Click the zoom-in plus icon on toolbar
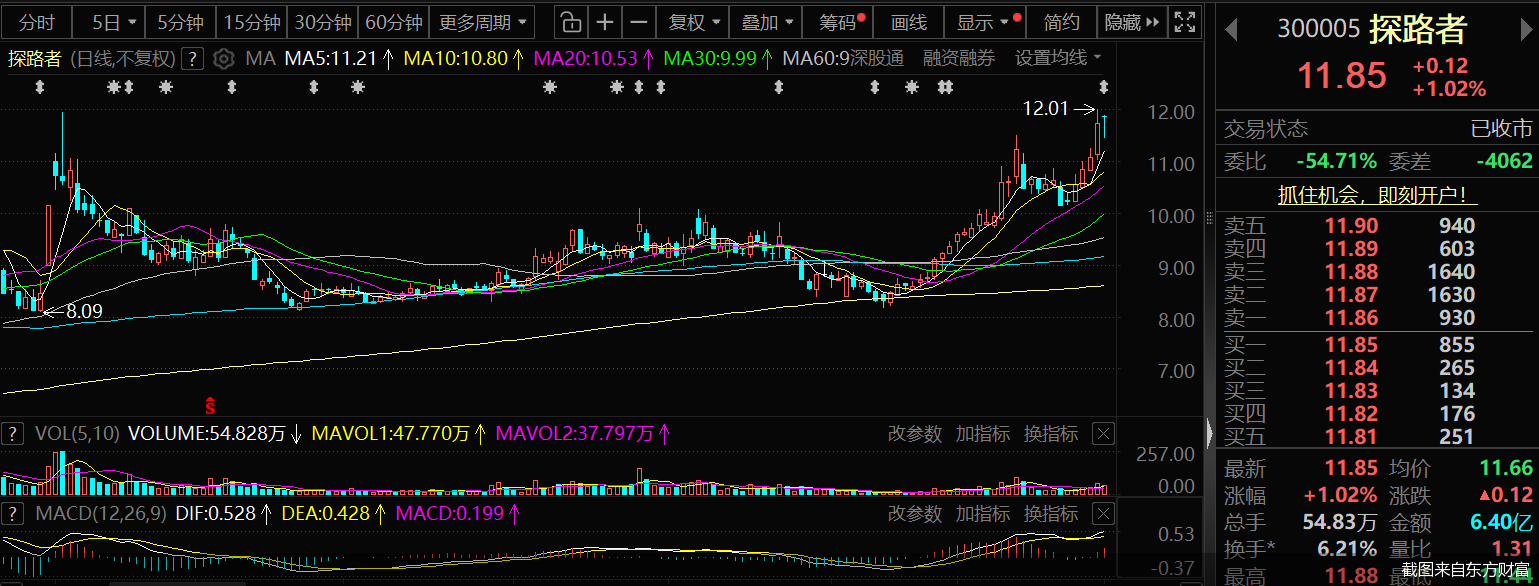 pyautogui.click(x=606, y=21)
